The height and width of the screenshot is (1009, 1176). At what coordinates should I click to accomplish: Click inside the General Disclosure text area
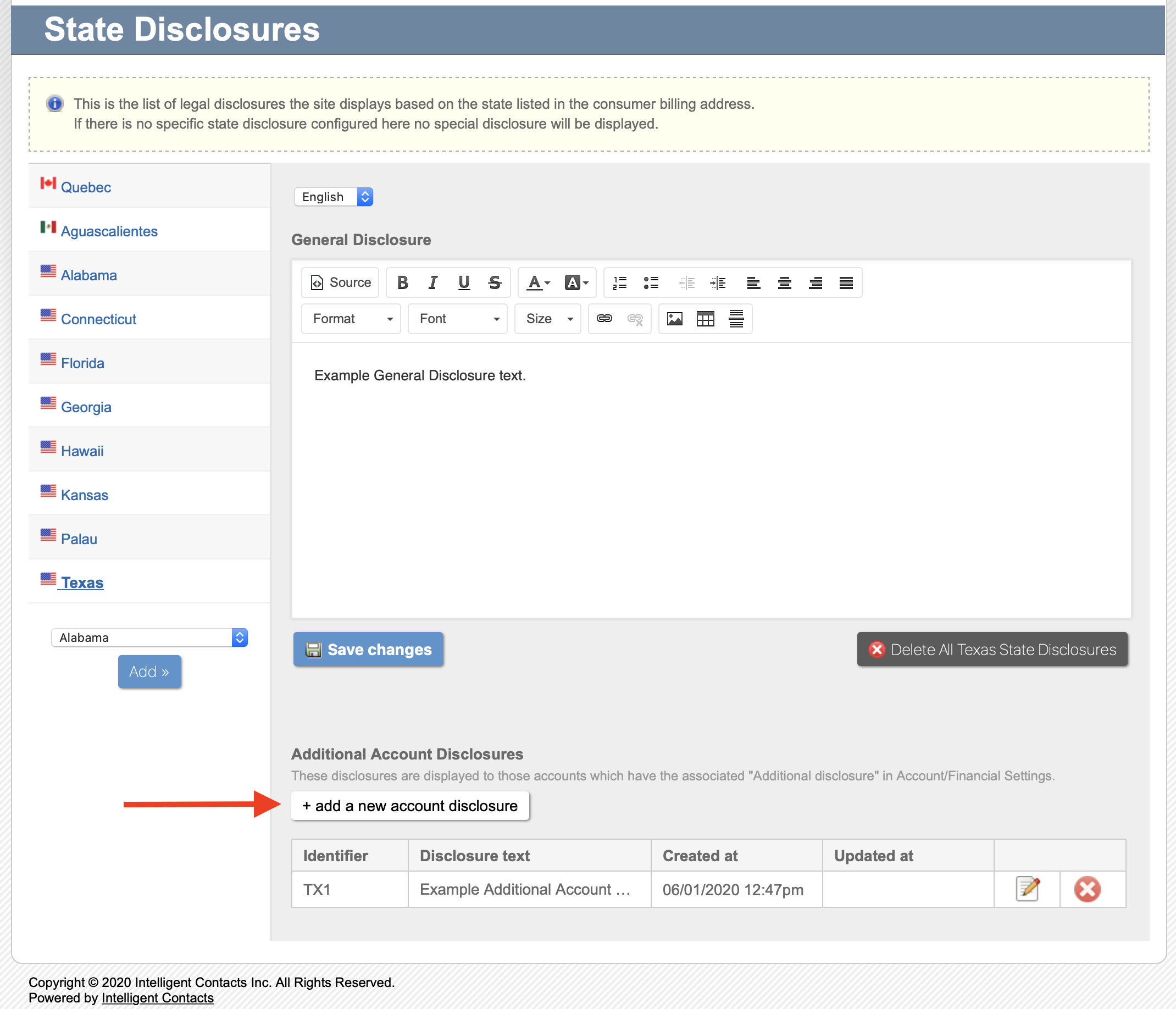[711, 480]
